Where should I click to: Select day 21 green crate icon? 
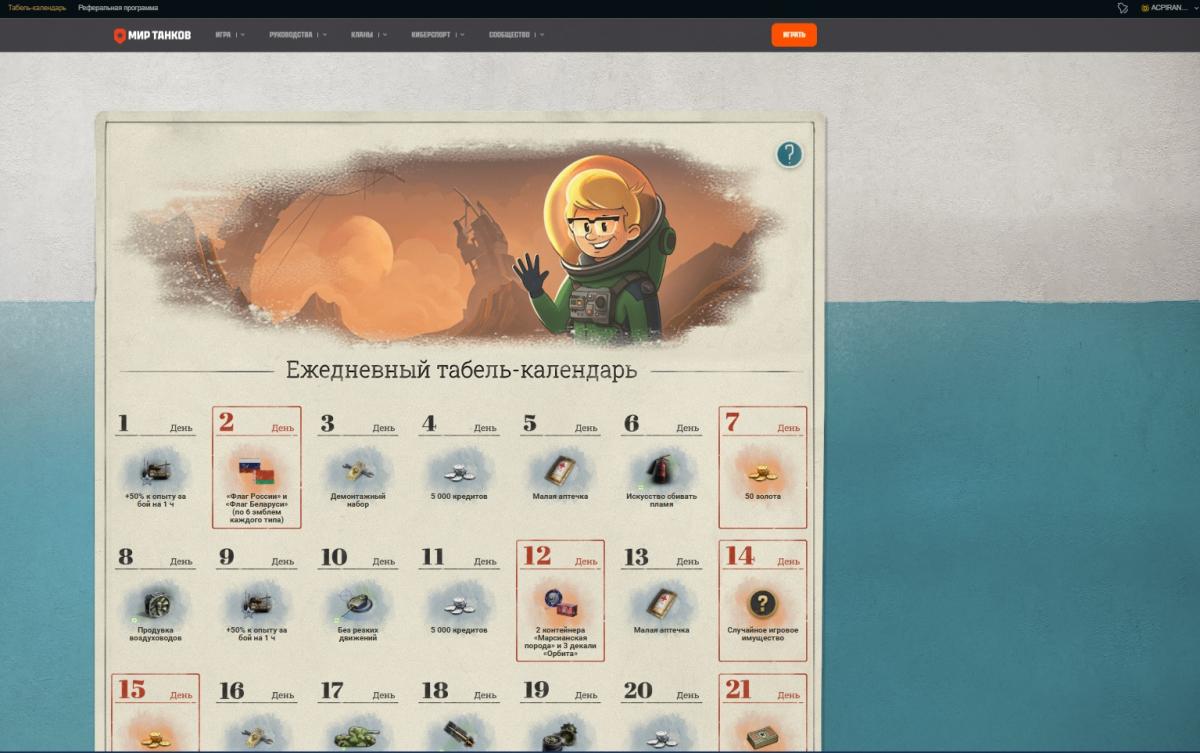[x=762, y=738]
